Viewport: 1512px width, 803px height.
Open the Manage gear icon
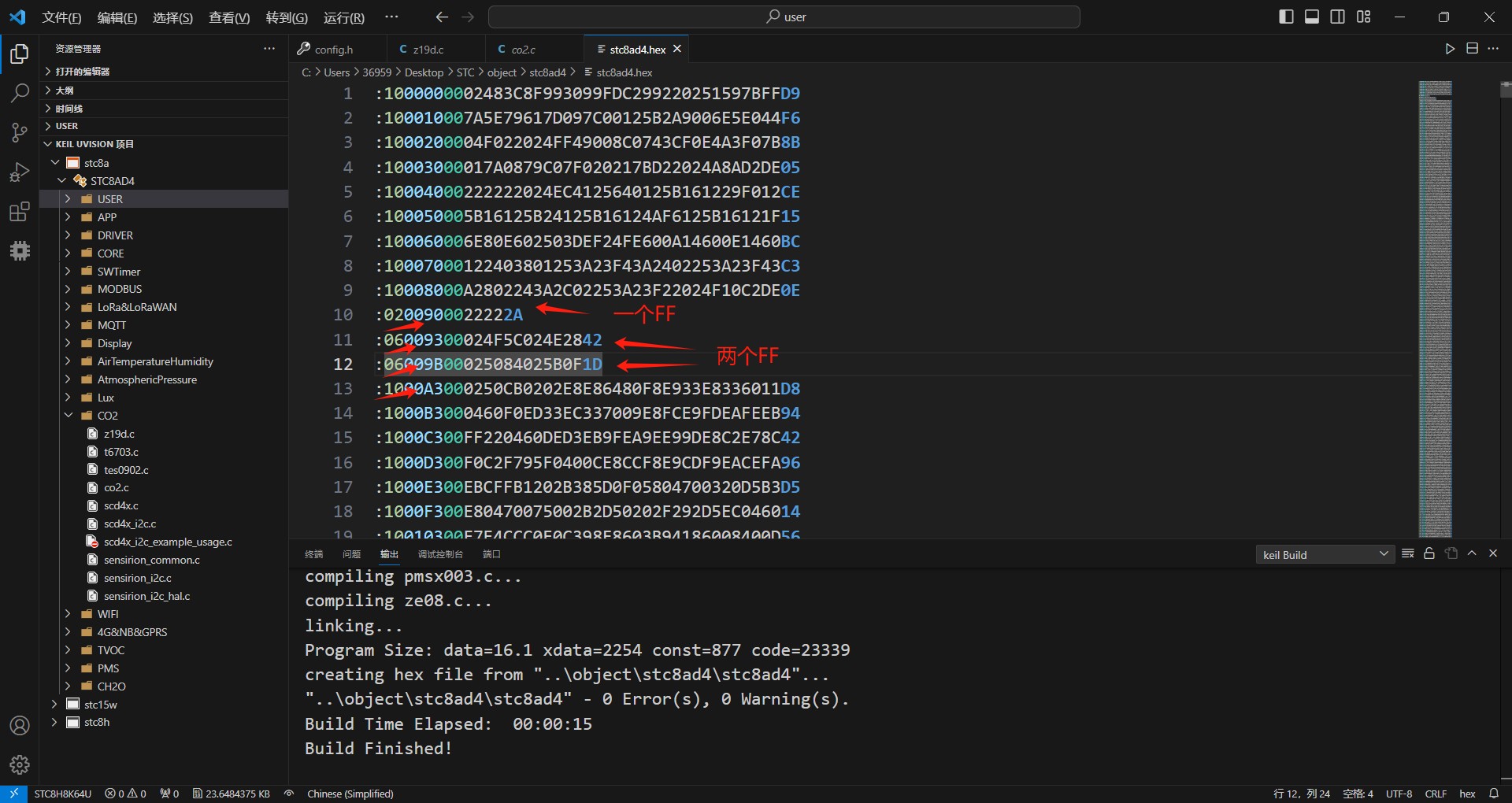[20, 764]
